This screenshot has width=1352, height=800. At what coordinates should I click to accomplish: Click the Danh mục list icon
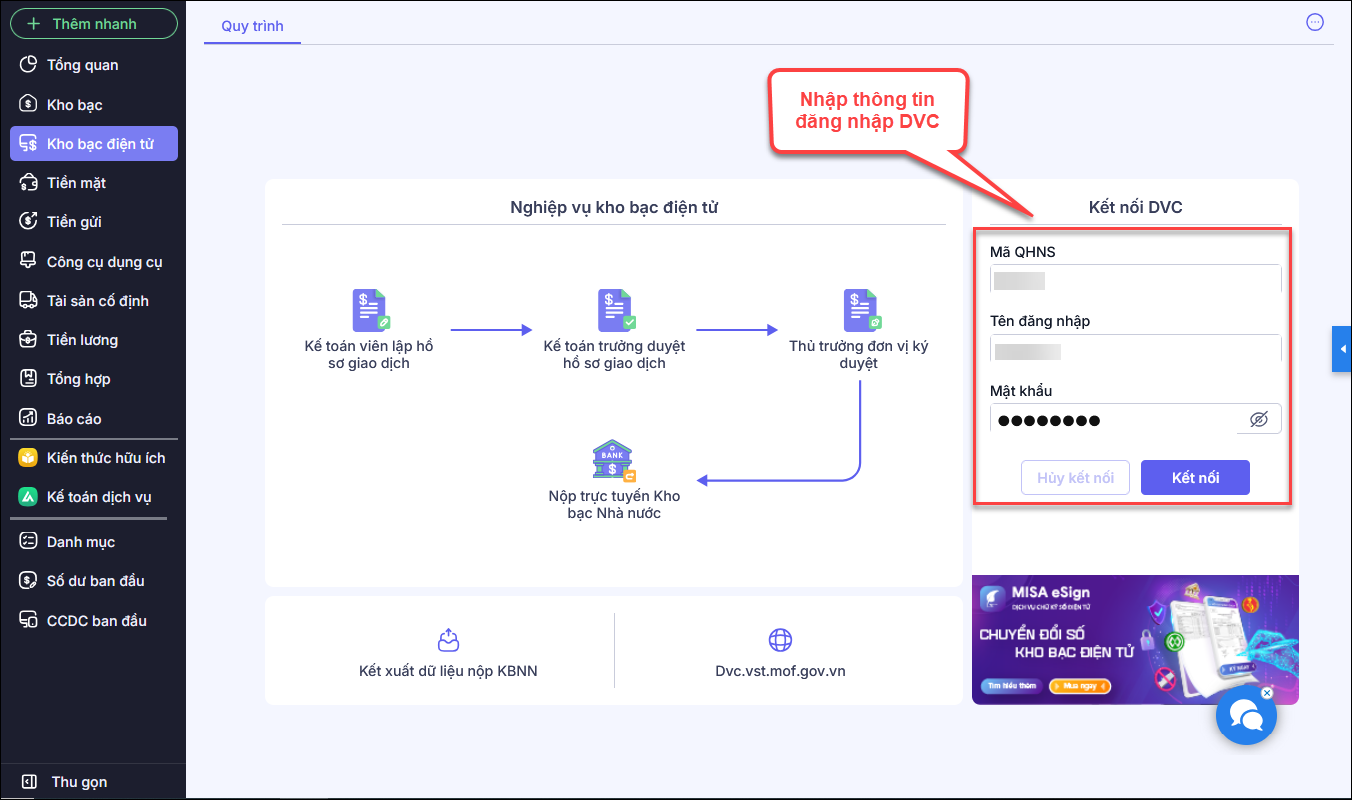coord(29,542)
